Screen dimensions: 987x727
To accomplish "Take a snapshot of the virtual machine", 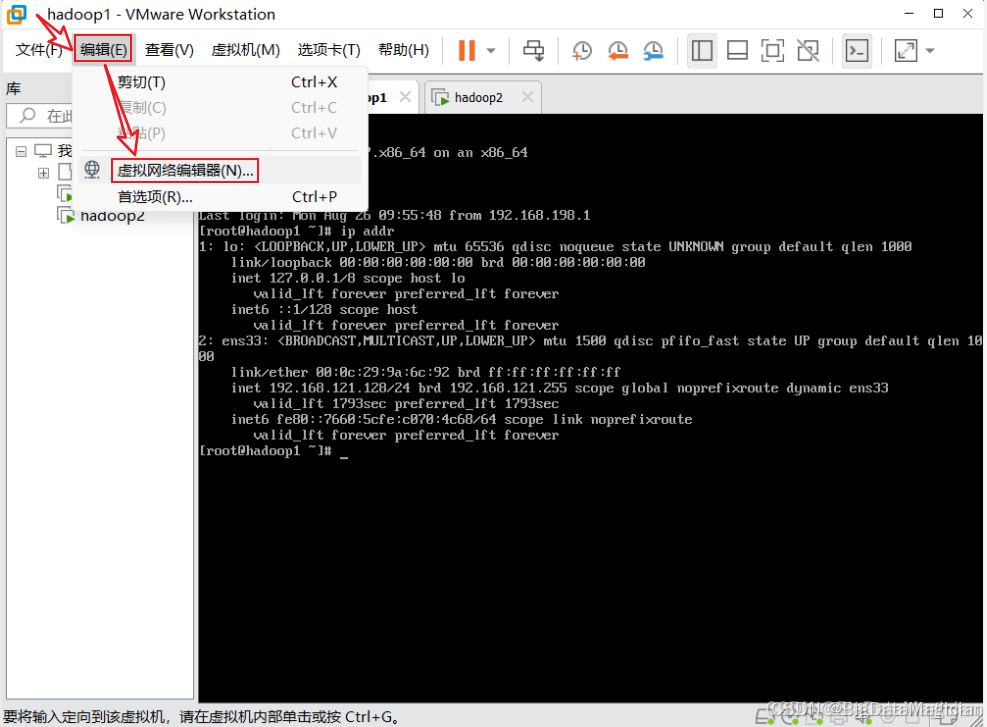I will pyautogui.click(x=582, y=50).
